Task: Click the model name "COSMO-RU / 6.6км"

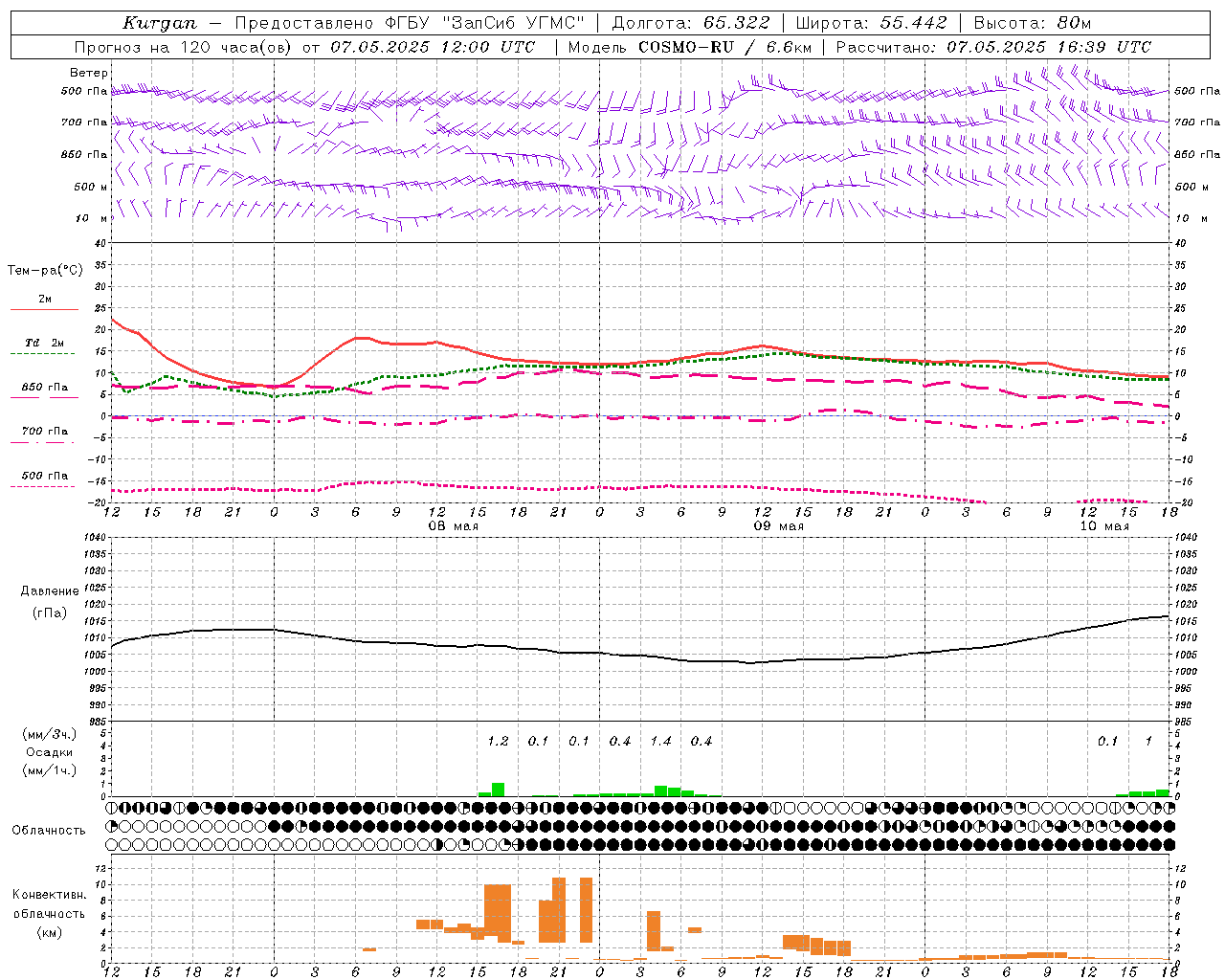Action: tap(725, 47)
